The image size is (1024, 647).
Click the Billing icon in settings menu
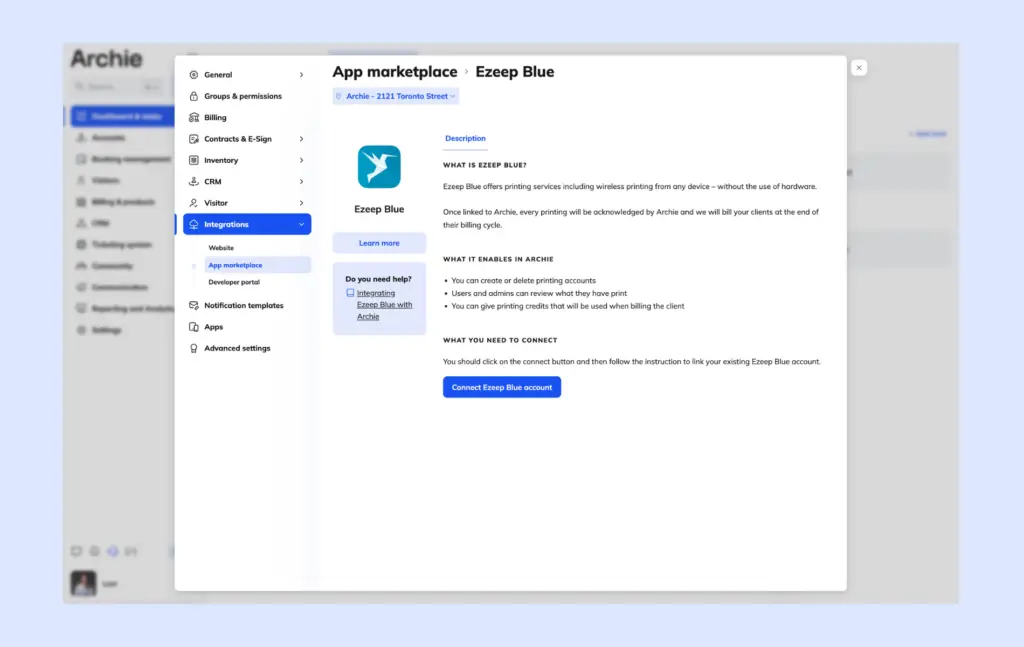coord(193,118)
